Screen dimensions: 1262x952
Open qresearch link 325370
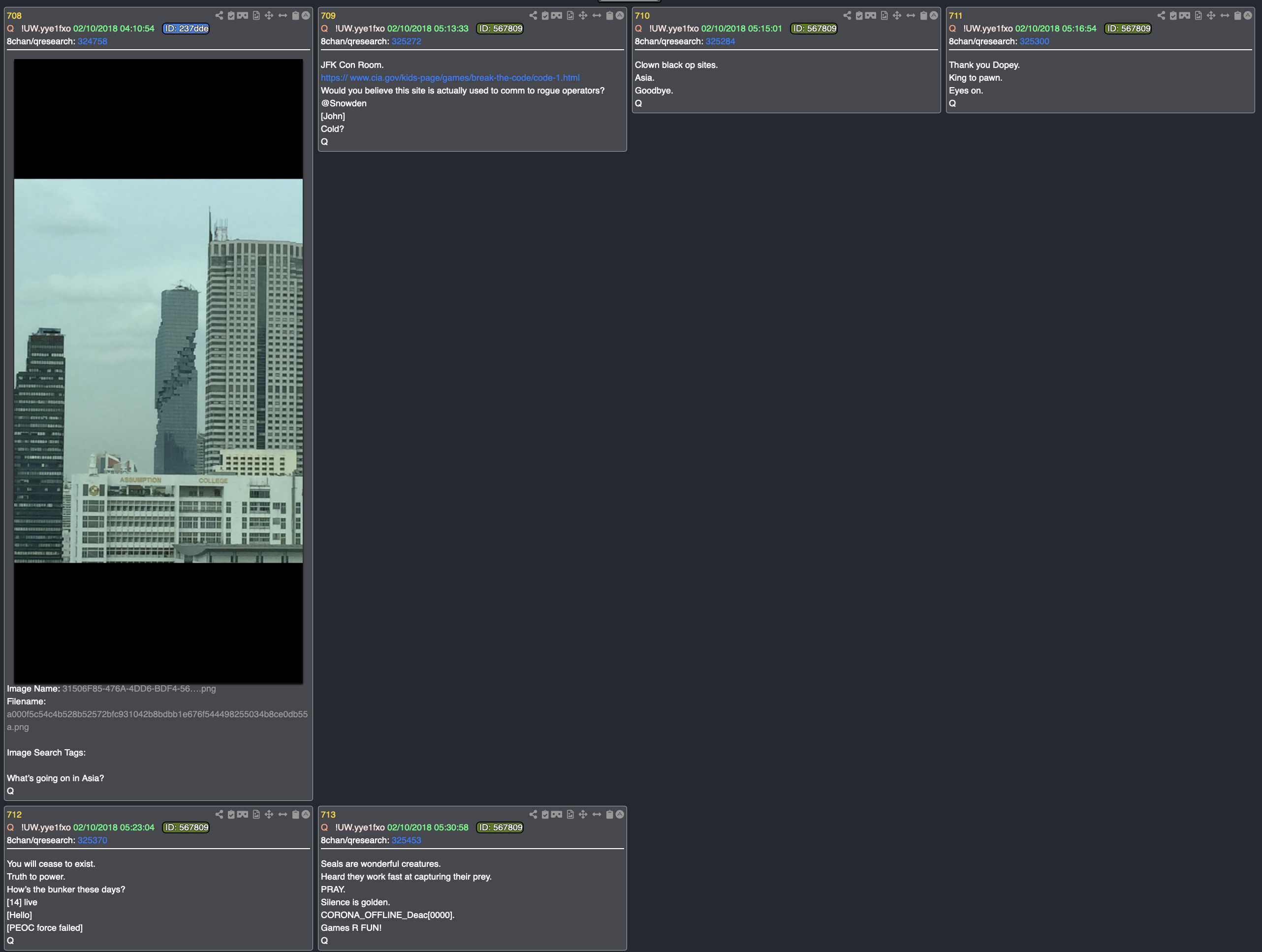(x=93, y=840)
